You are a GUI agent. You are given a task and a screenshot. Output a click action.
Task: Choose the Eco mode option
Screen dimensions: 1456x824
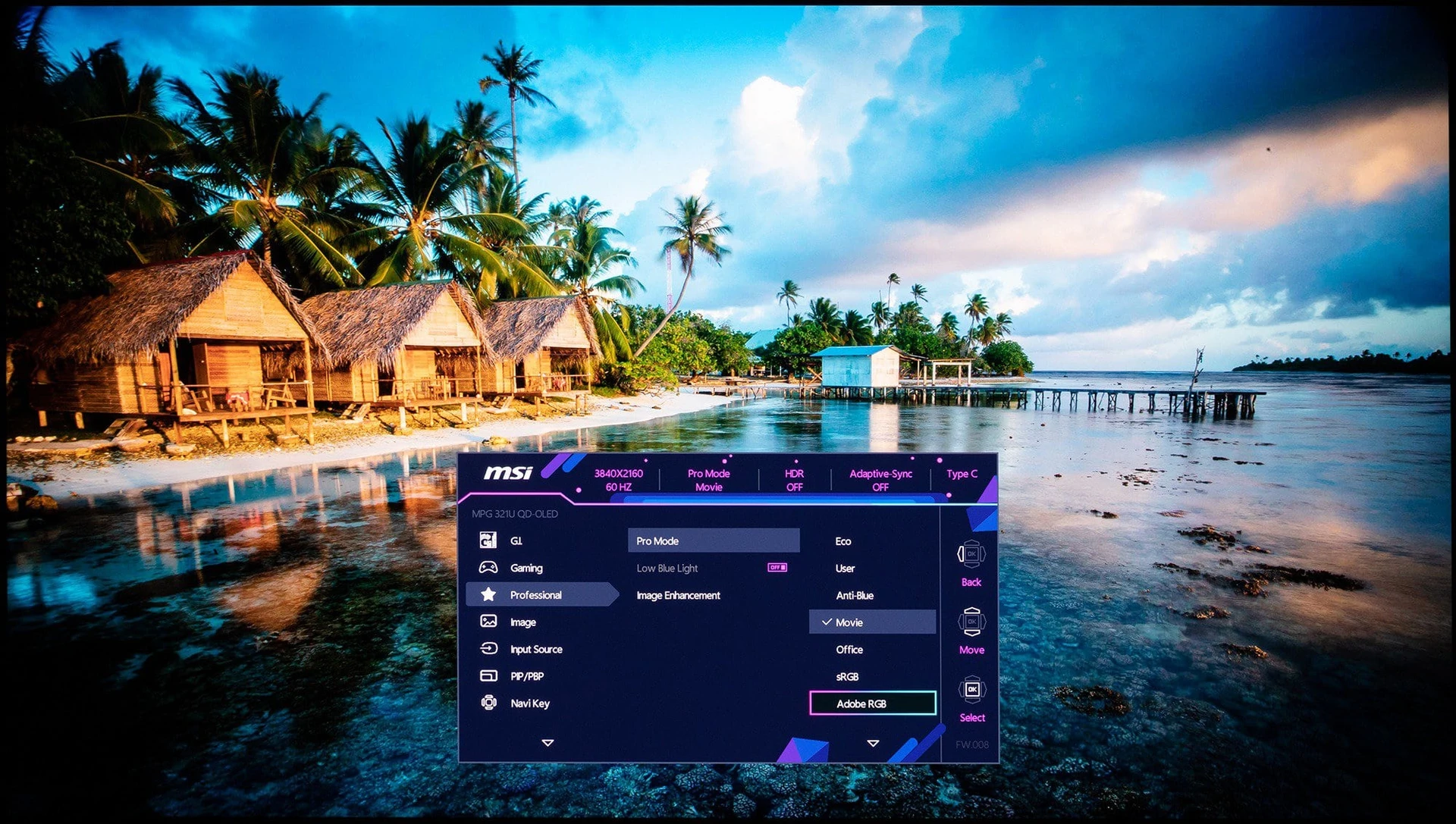[x=843, y=541]
